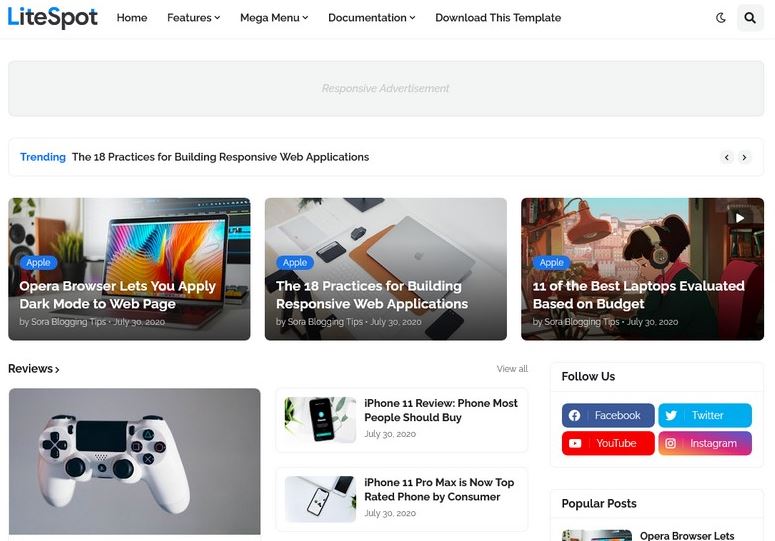Toggle dark mode with the moon icon
Viewport: 775px width, 541px height.
pos(721,18)
